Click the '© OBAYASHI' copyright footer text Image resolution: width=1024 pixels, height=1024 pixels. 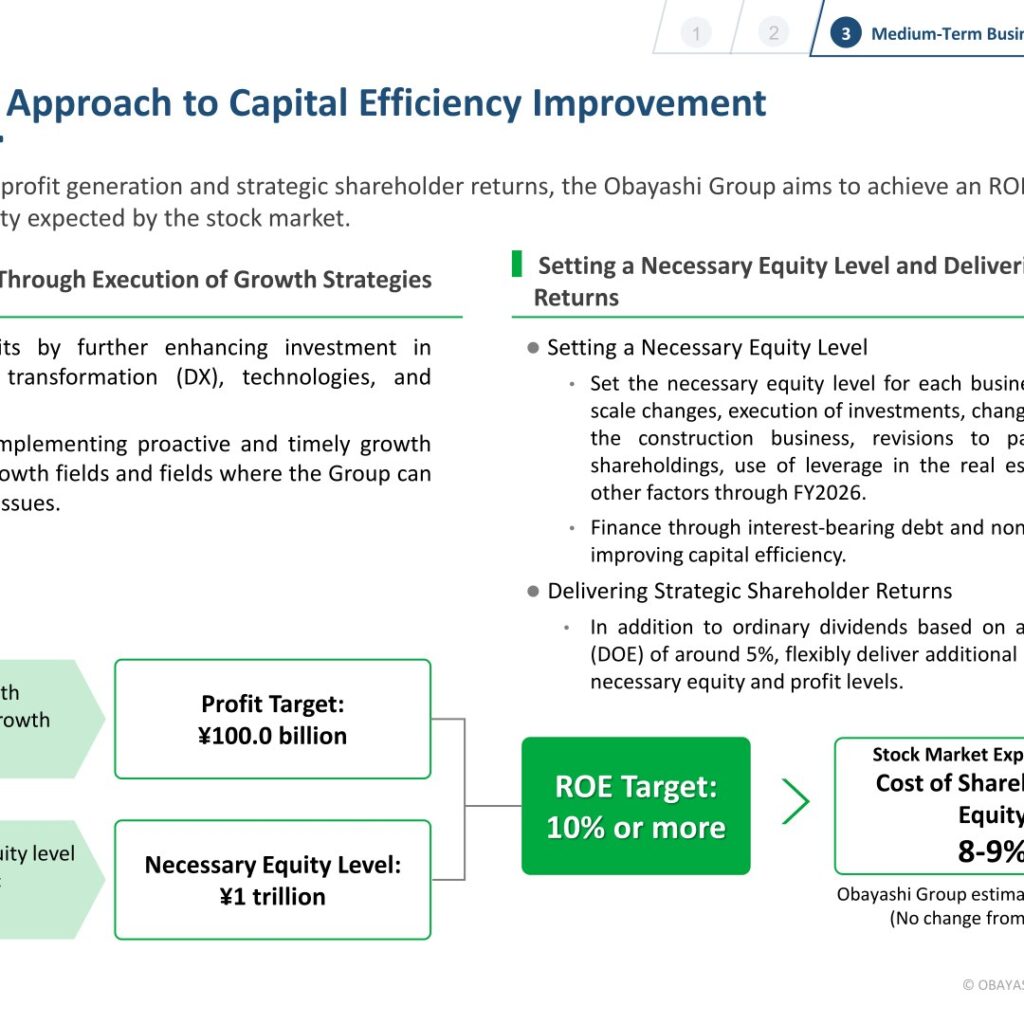tap(993, 985)
